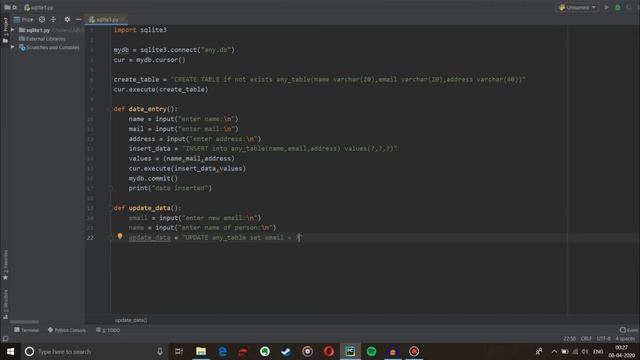Click the microphone icon in search box
Image resolution: width=640 pixels, height=360 pixels.
pyautogui.click(x=160, y=351)
